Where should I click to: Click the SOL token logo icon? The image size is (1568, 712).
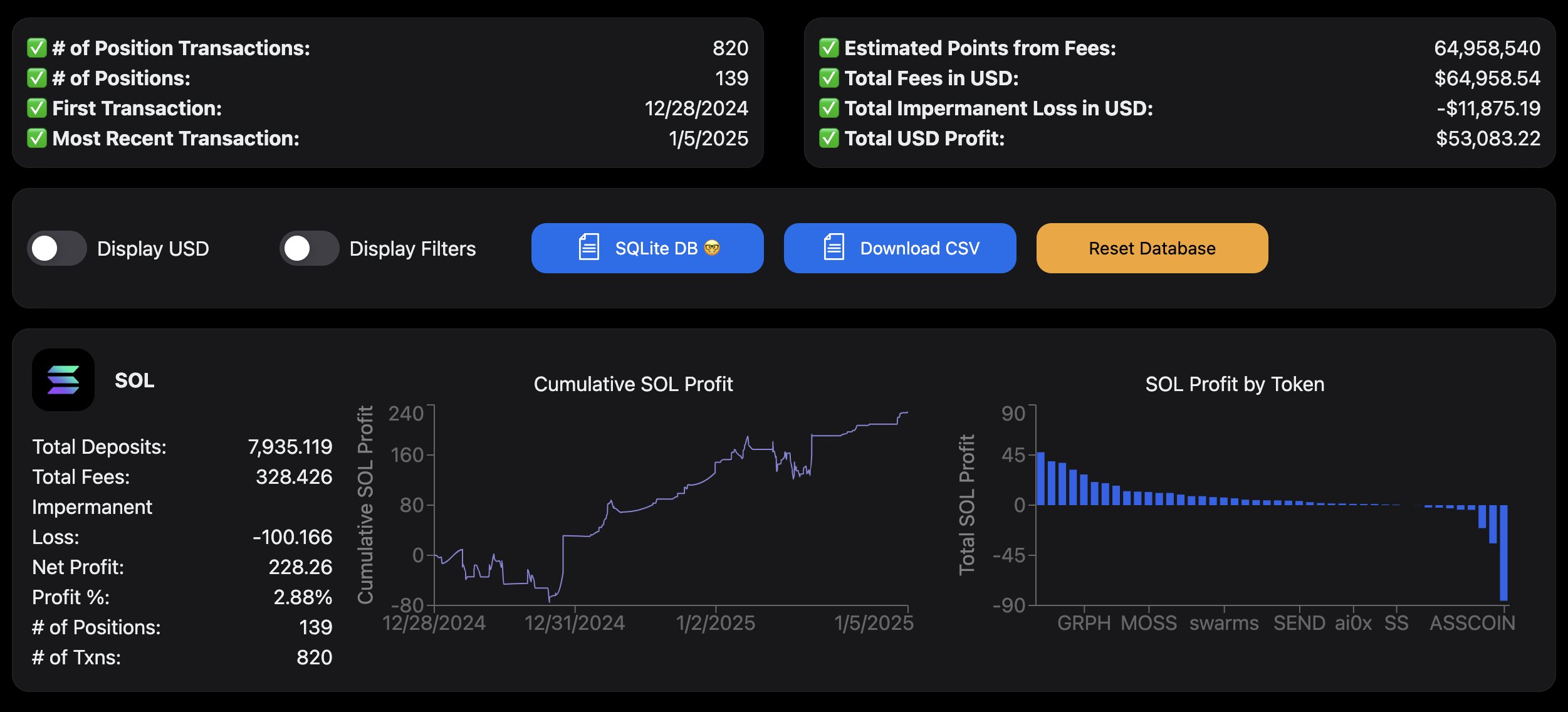pyautogui.click(x=63, y=380)
